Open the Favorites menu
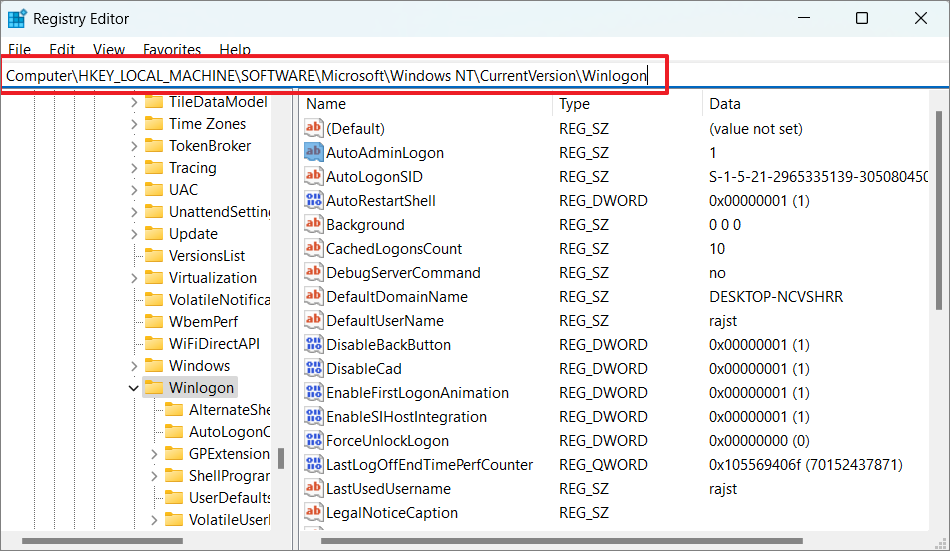The width and height of the screenshot is (950, 551). click(x=172, y=49)
